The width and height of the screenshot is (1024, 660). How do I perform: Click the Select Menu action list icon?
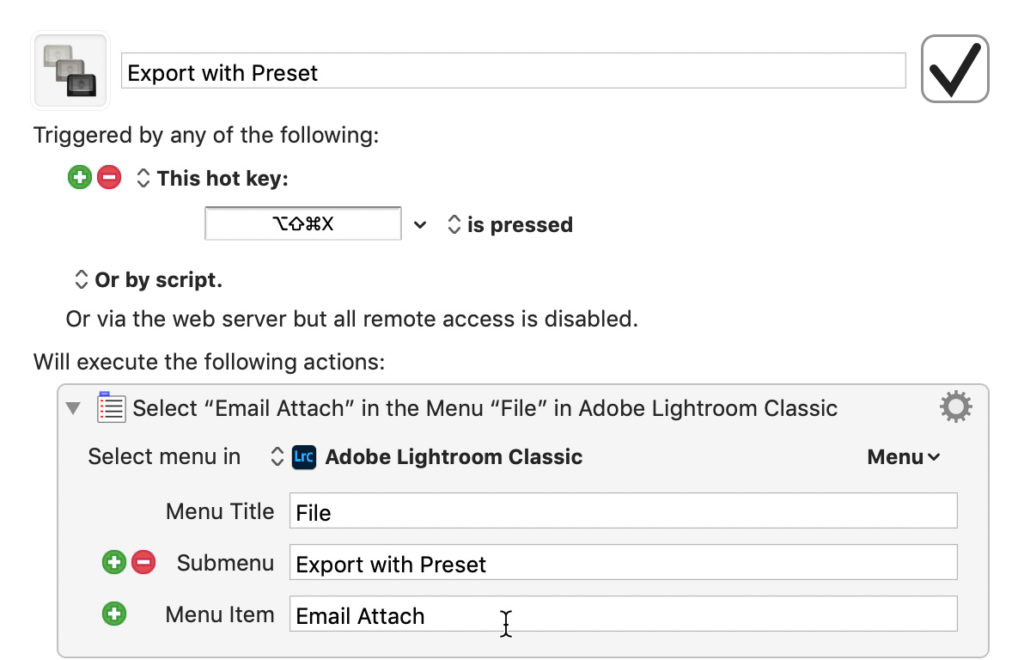[x=111, y=407]
